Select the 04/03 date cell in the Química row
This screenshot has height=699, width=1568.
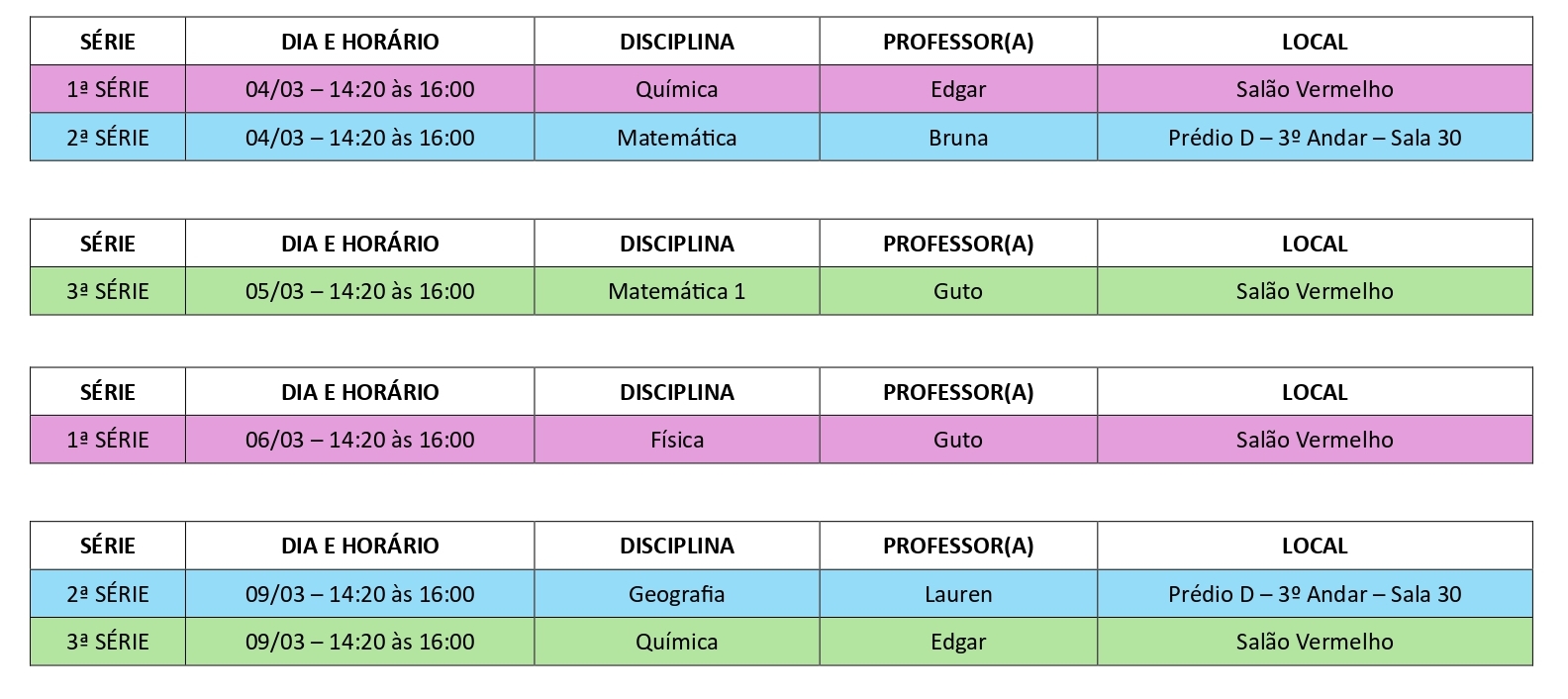coord(359,89)
